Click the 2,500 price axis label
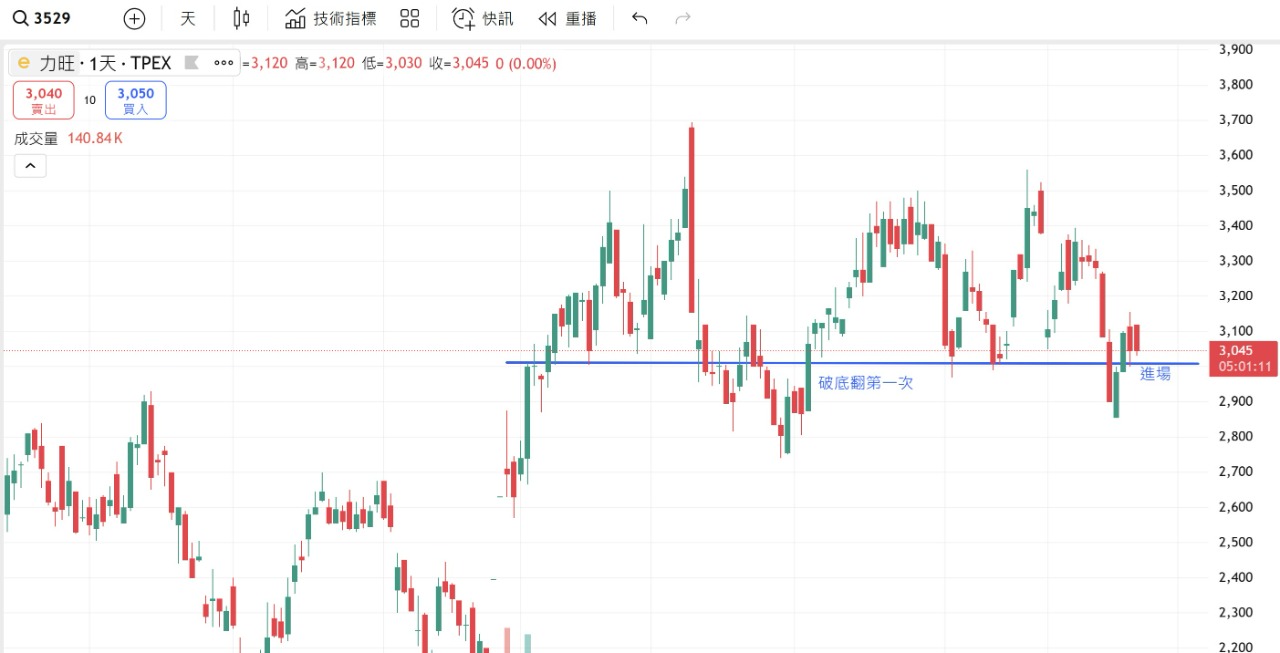 [1237, 542]
